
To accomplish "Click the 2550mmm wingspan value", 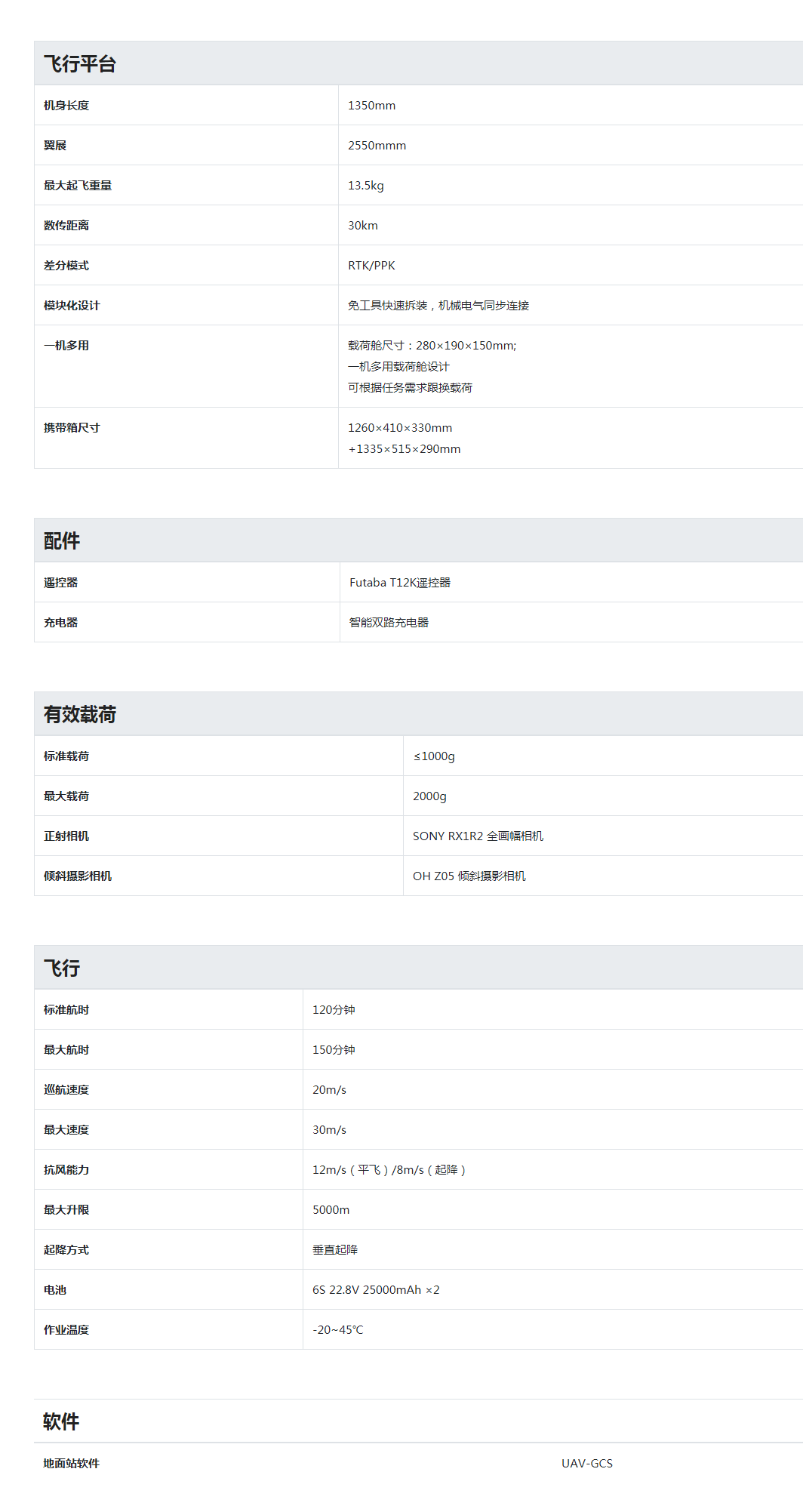I will (377, 146).
